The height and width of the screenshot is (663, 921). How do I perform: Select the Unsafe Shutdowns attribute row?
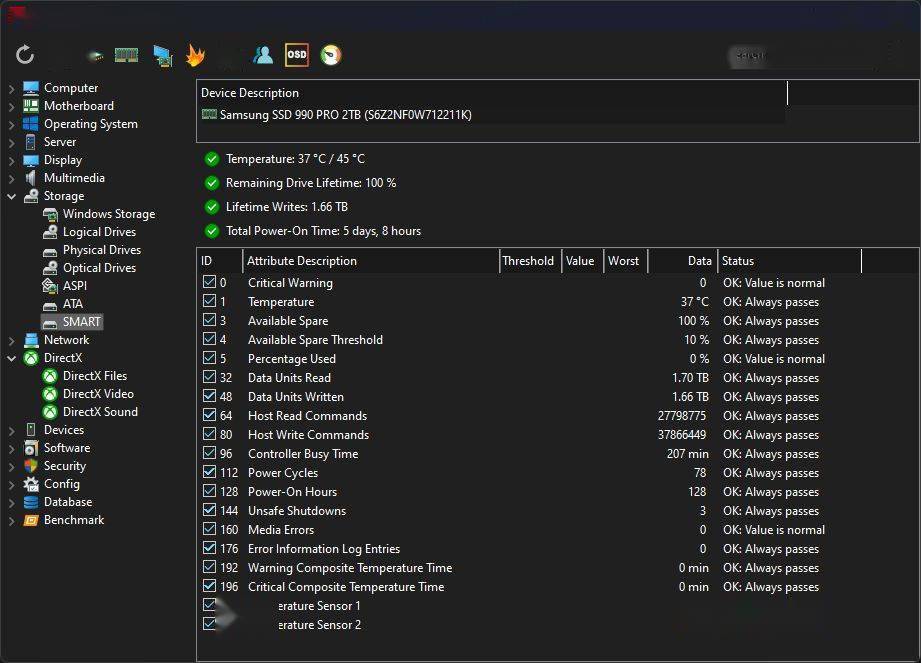click(296, 511)
